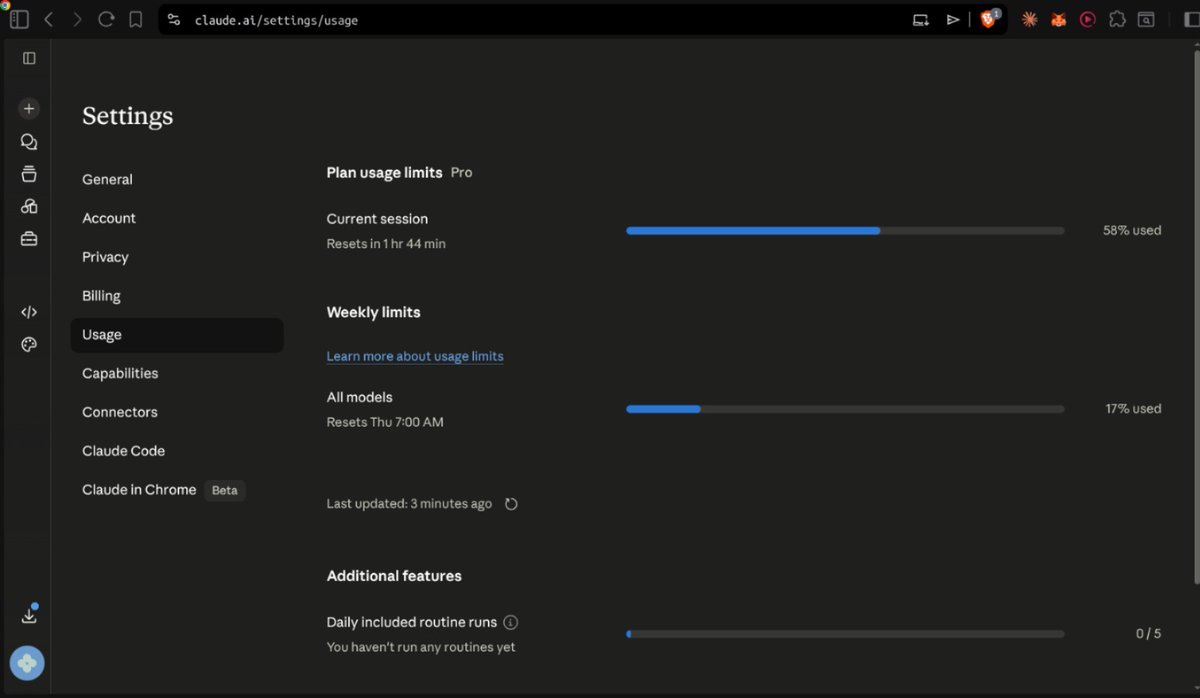The image size is (1200, 698).
Task: Click the routine runs progress bar
Action: pyautogui.click(x=845, y=634)
